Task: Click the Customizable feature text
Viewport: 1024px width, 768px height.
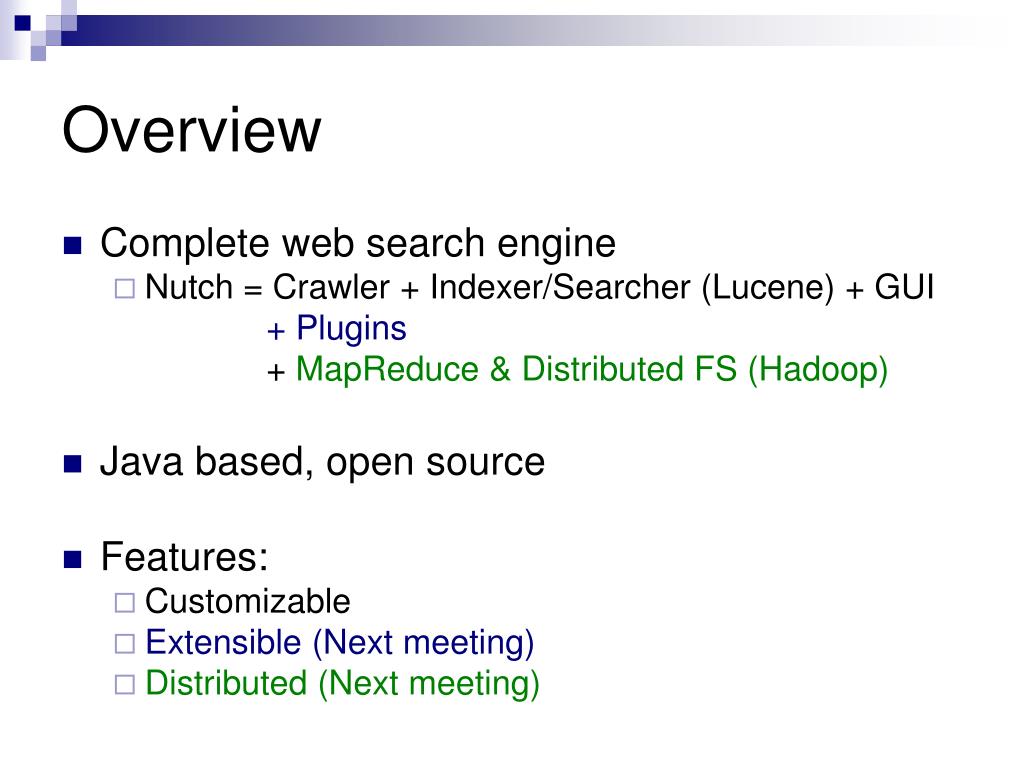Action: [x=248, y=601]
